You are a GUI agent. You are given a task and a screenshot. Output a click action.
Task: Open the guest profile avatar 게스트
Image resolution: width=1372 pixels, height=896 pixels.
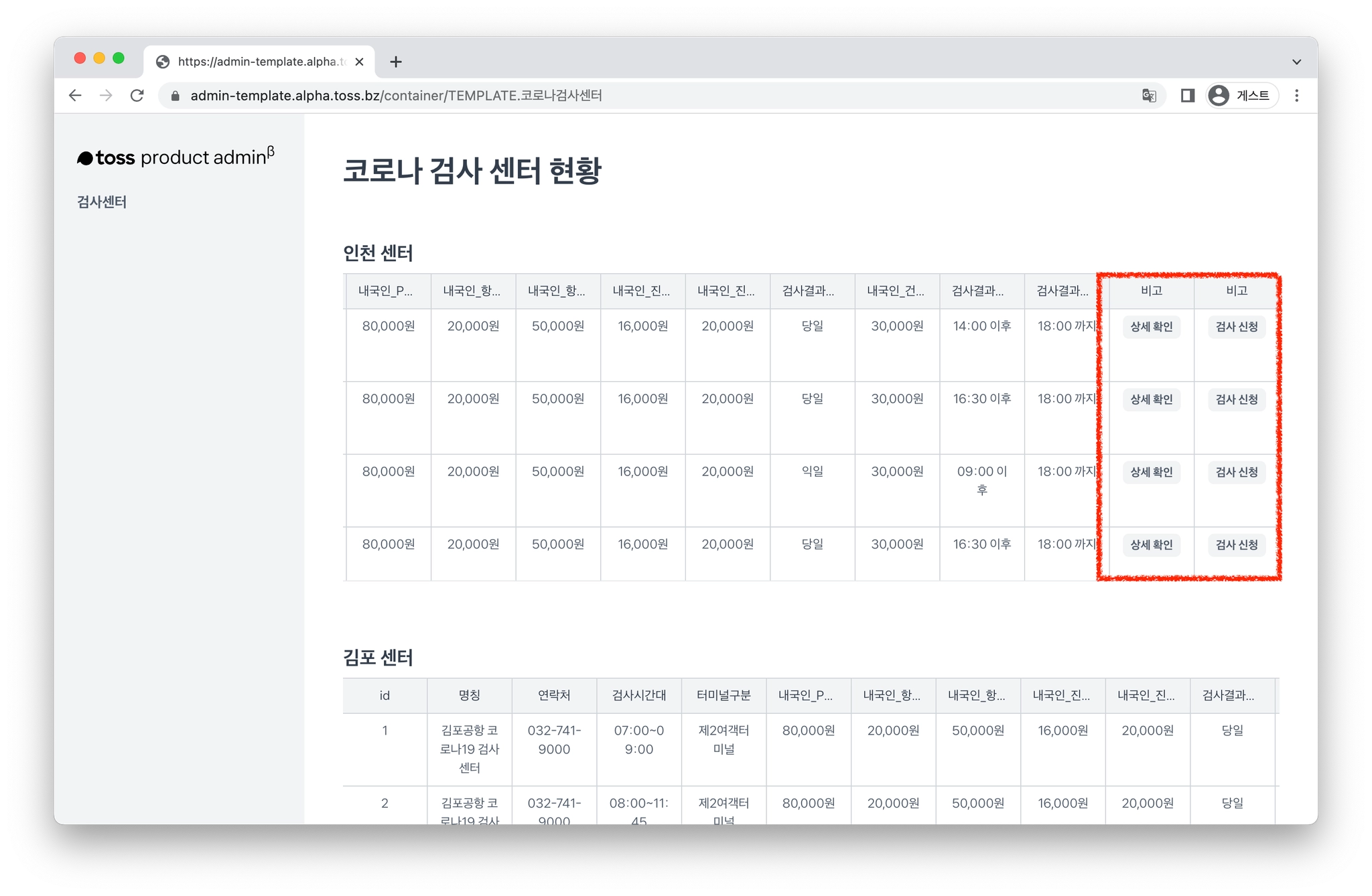coord(1241,96)
